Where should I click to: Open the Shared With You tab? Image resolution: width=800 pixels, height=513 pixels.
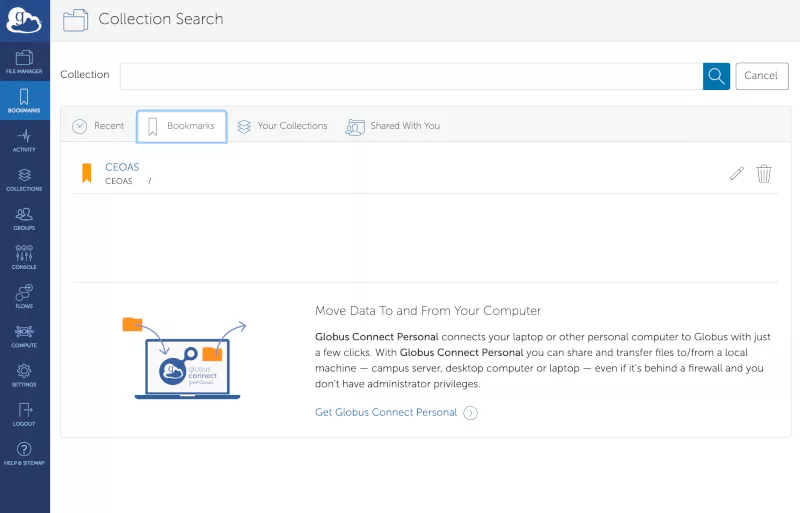(392, 126)
